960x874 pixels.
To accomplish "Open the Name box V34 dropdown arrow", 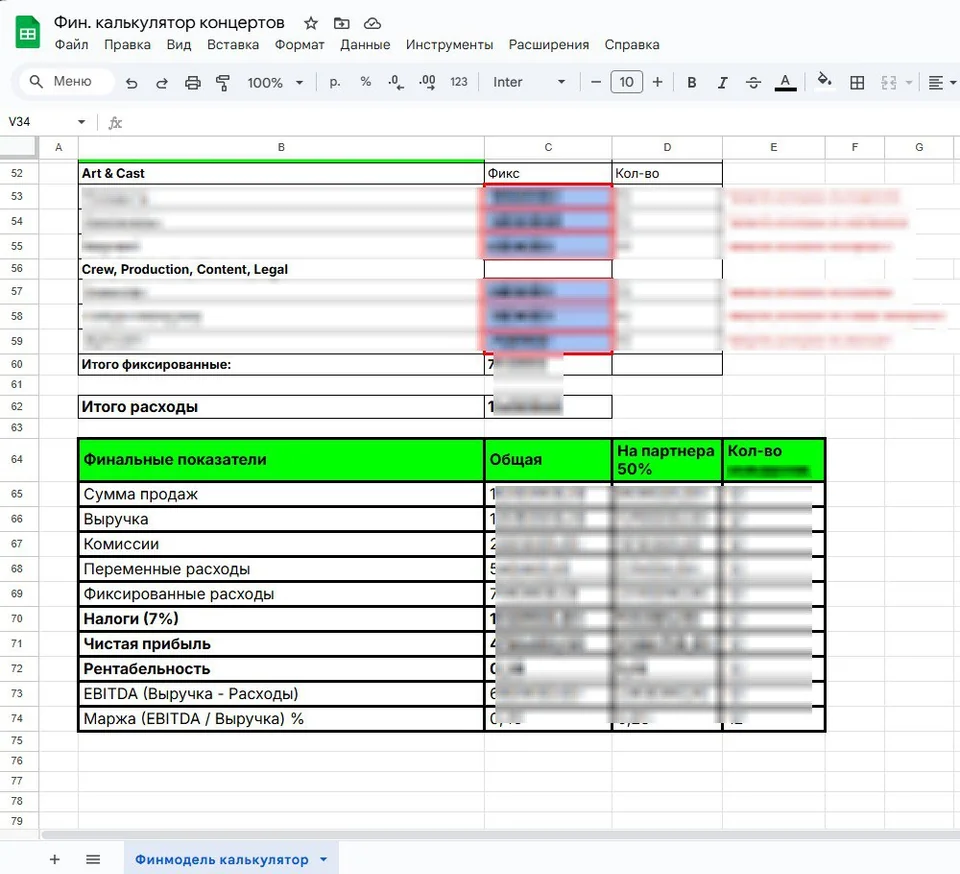I will pos(81,122).
